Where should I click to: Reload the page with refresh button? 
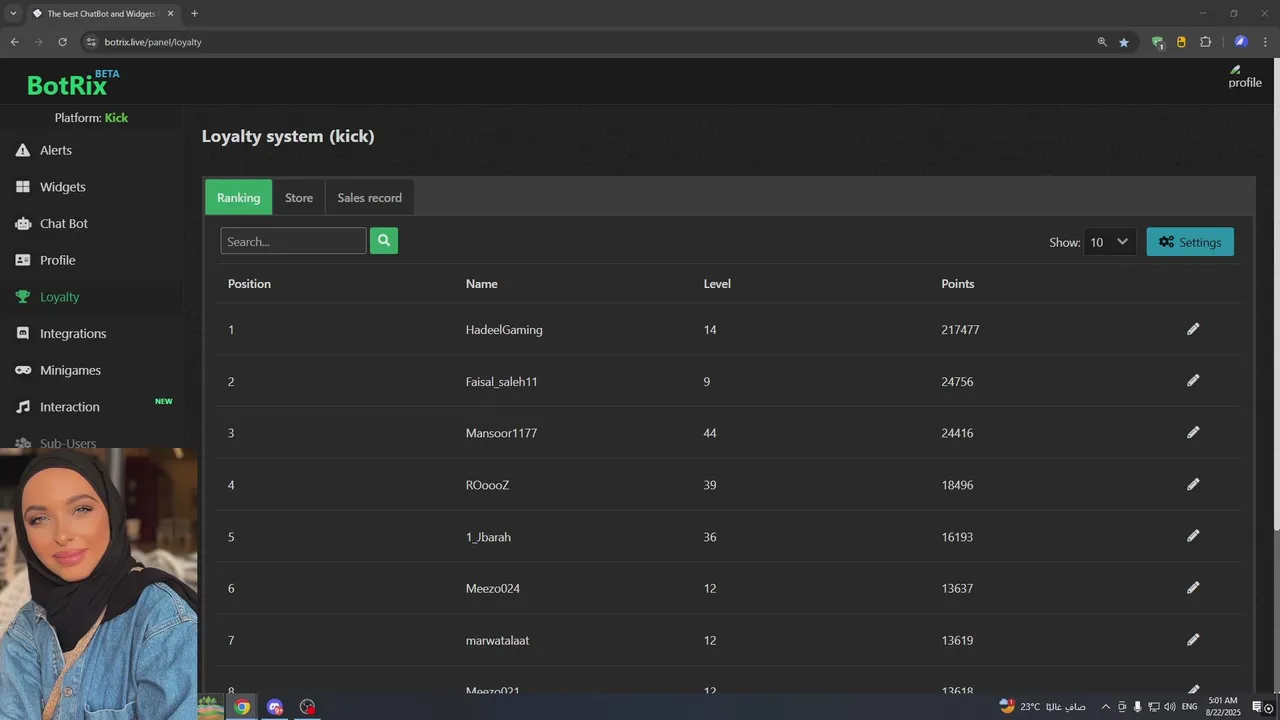tap(62, 42)
